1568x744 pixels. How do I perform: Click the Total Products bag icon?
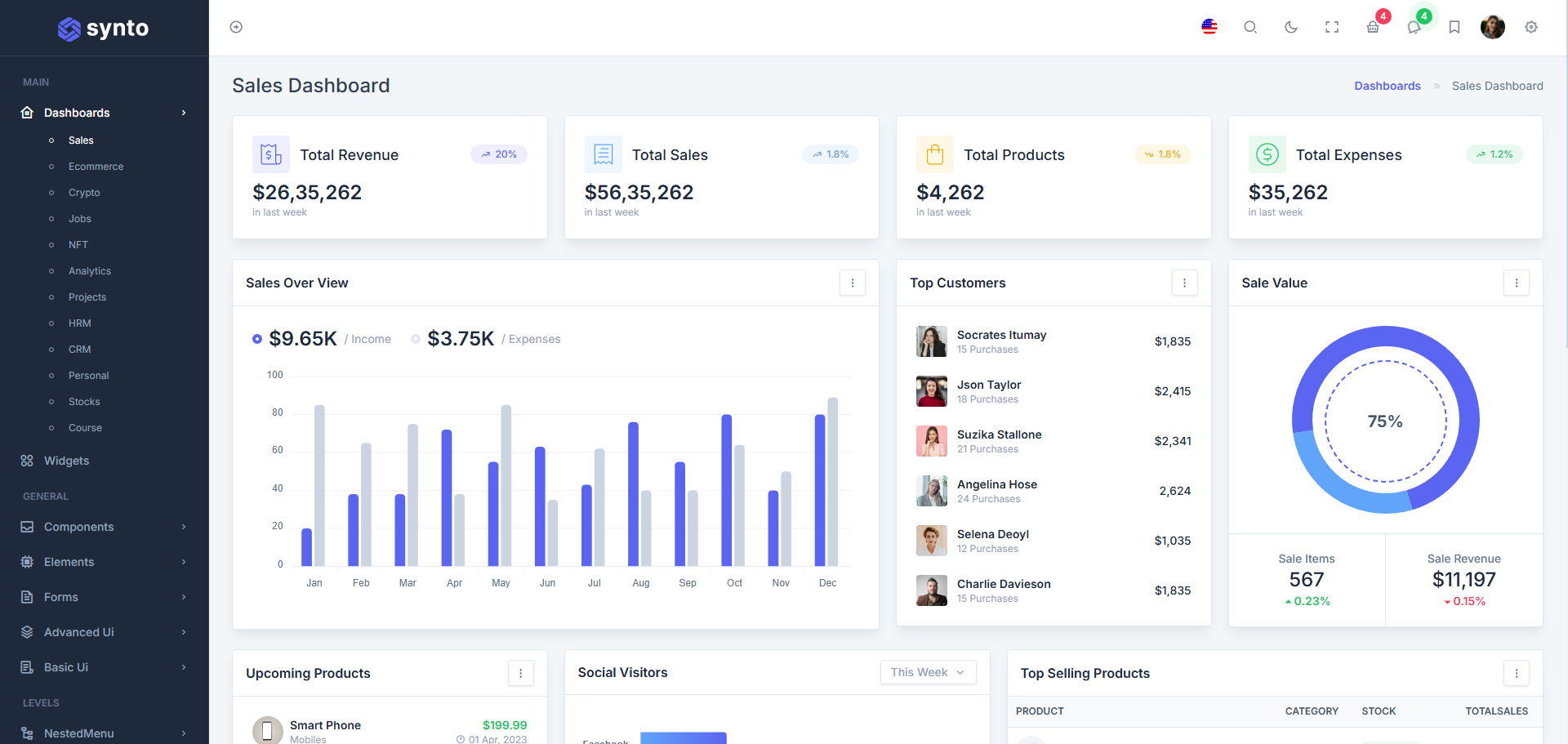[935, 154]
